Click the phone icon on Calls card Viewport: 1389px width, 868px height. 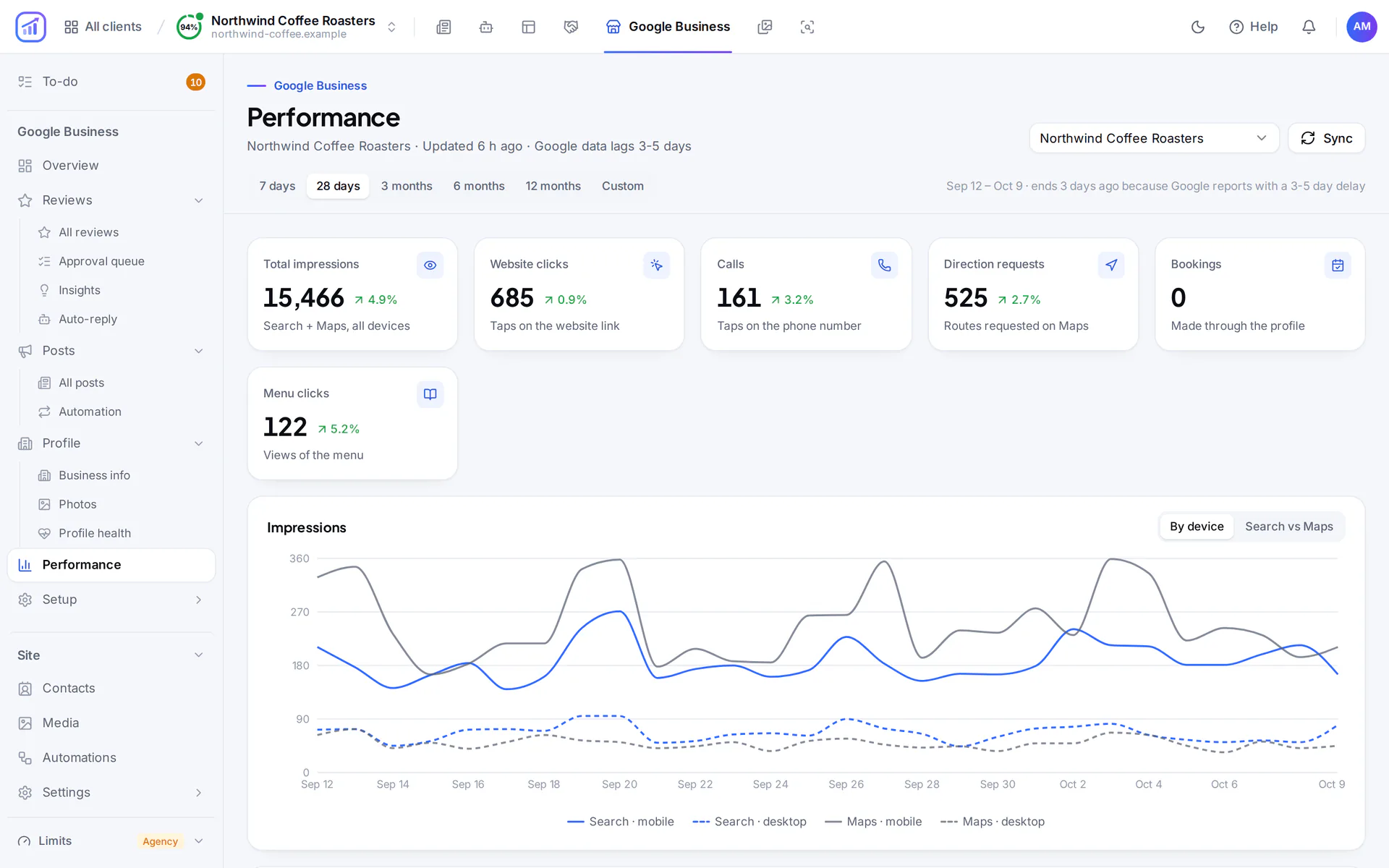(884, 265)
